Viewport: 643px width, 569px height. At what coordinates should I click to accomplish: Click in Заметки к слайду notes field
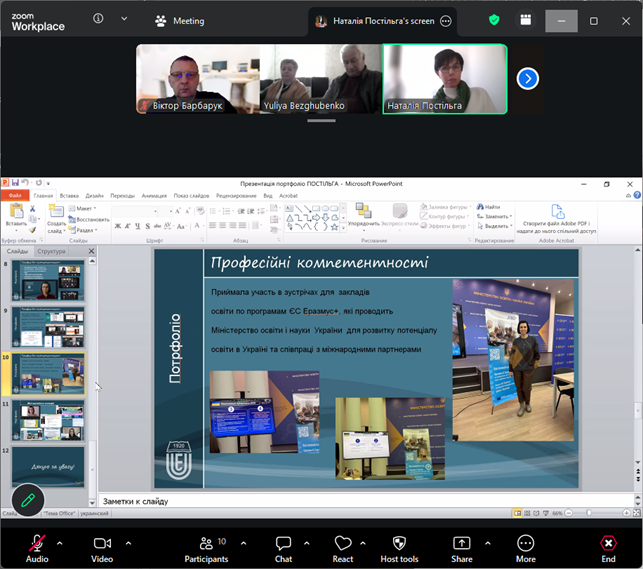pos(366,501)
